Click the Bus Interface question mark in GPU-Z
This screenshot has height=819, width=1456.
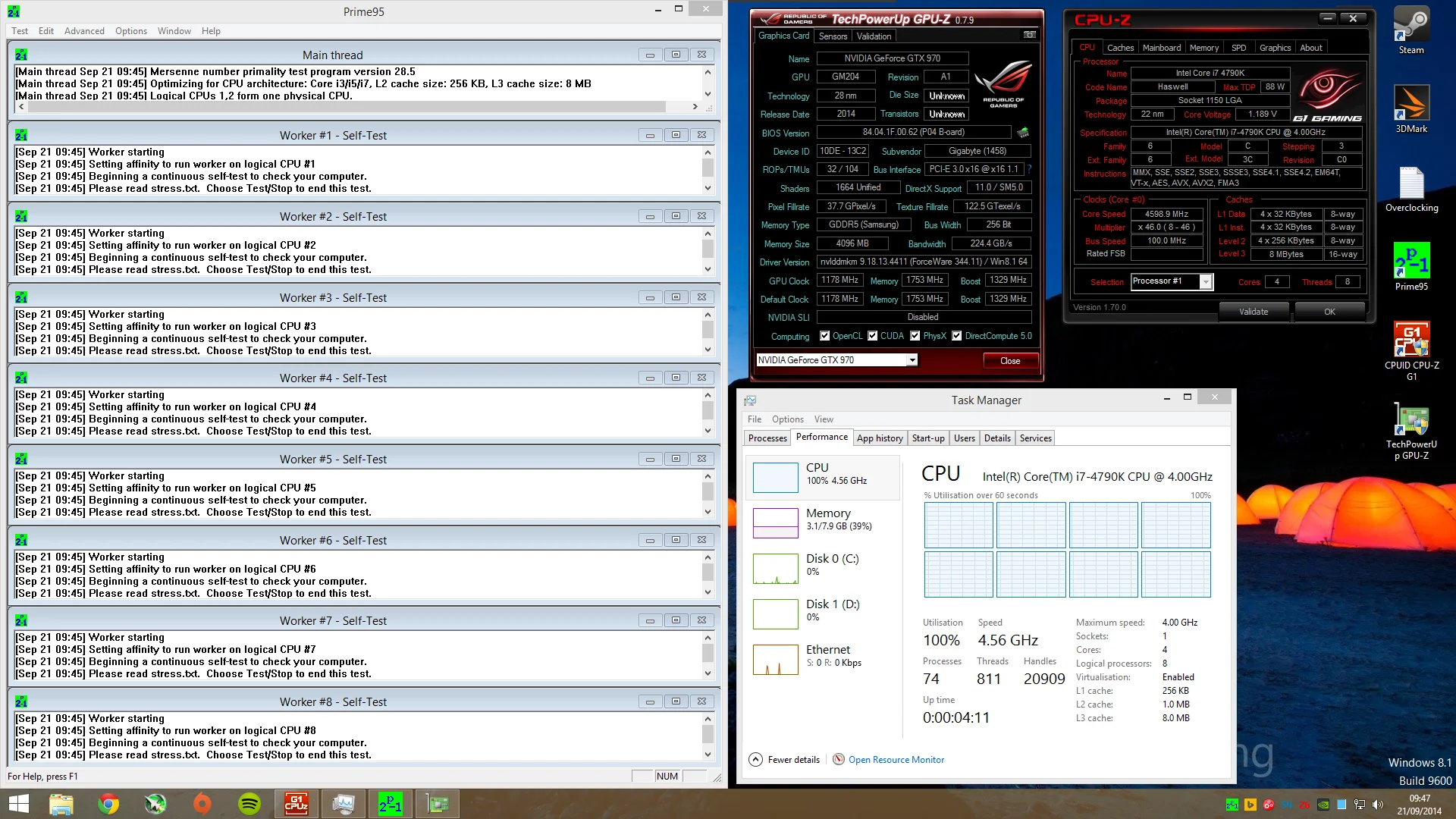[x=1029, y=169]
